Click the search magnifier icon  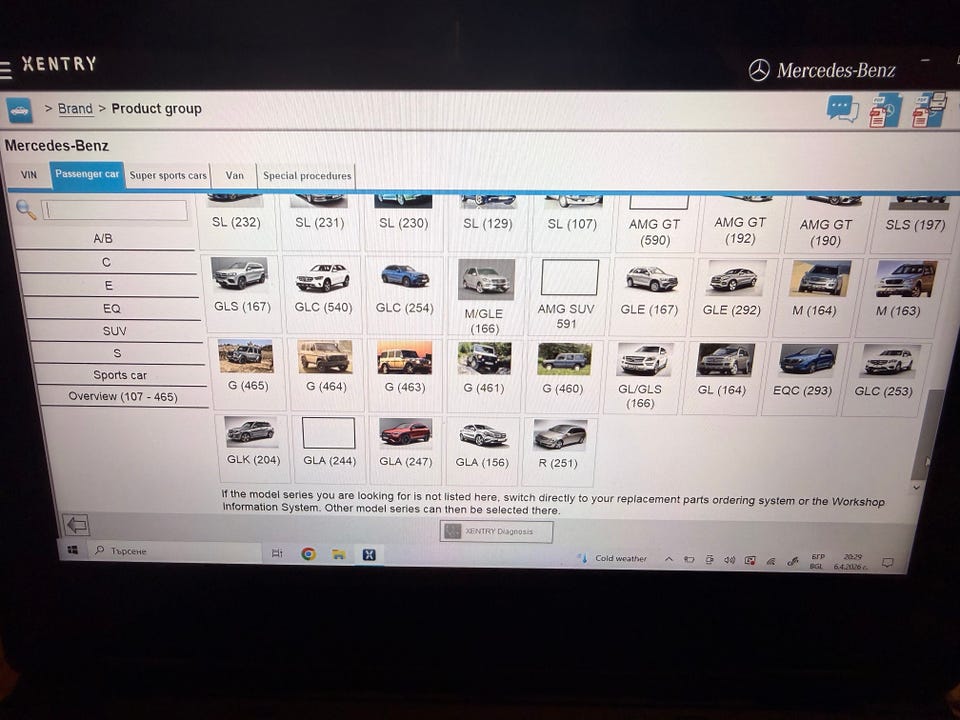[26, 209]
